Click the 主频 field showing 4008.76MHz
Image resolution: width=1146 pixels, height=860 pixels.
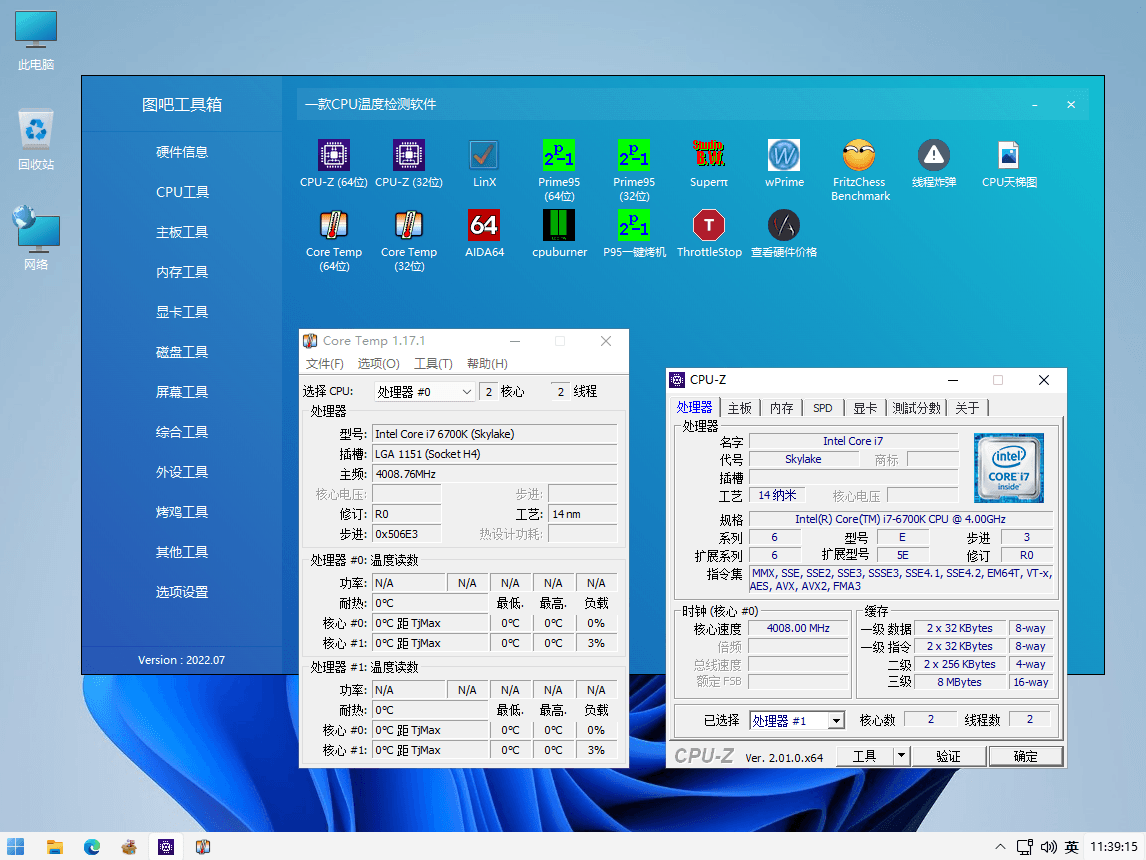(495, 474)
